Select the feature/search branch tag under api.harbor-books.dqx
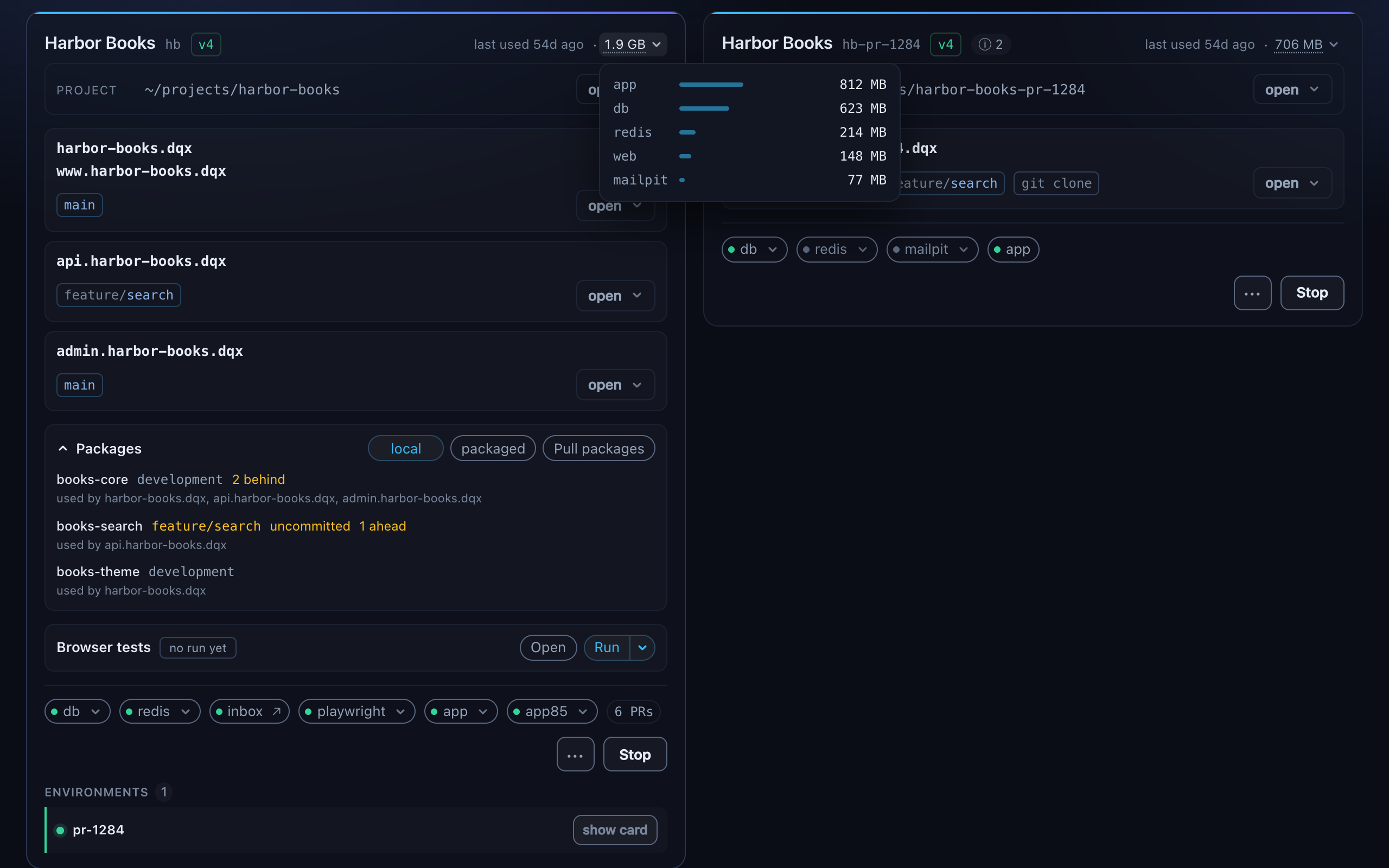The height and width of the screenshot is (868, 1389). pos(119,295)
